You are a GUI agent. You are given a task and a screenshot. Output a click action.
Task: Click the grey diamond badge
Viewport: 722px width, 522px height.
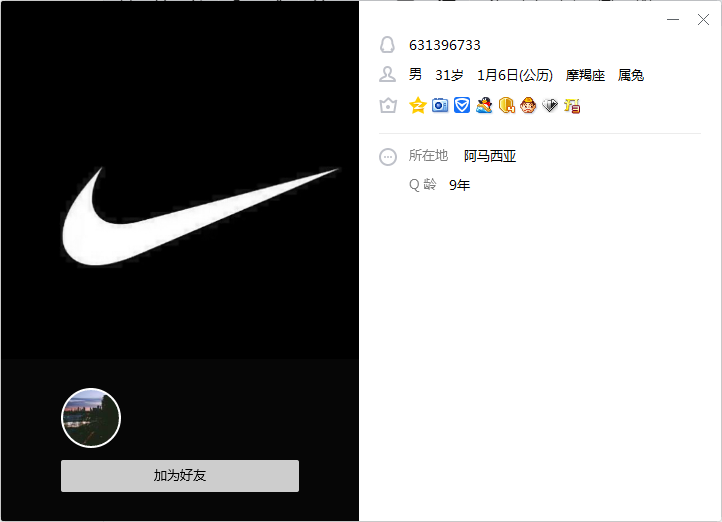click(550, 105)
